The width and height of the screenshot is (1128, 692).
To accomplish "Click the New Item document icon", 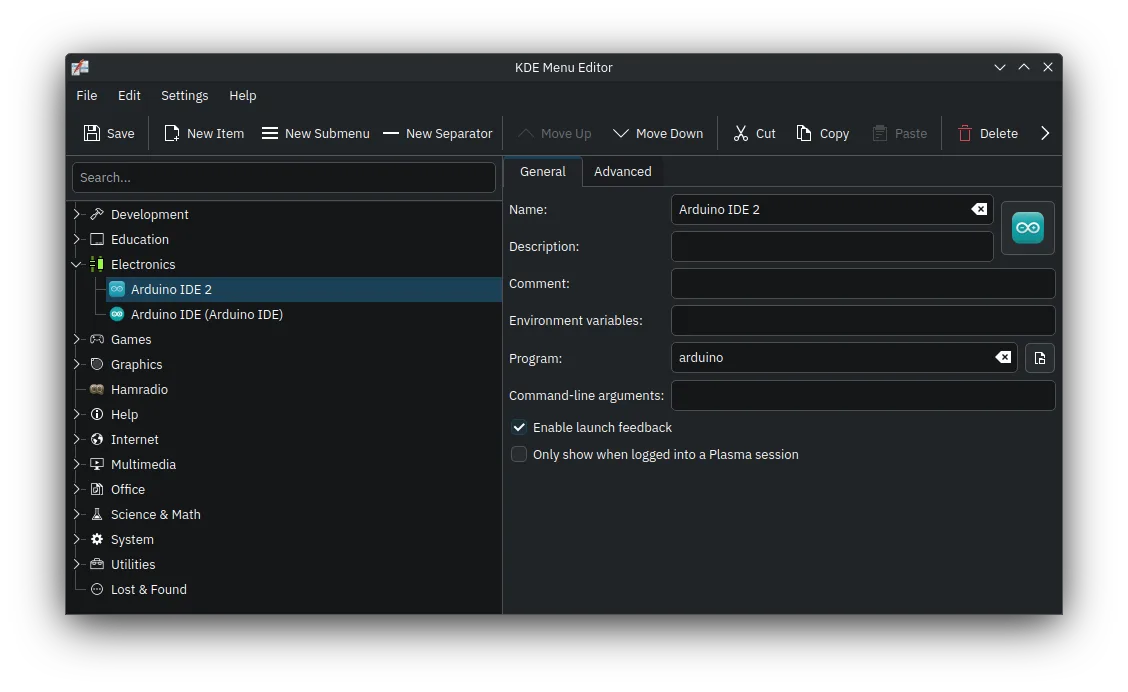I will point(171,133).
